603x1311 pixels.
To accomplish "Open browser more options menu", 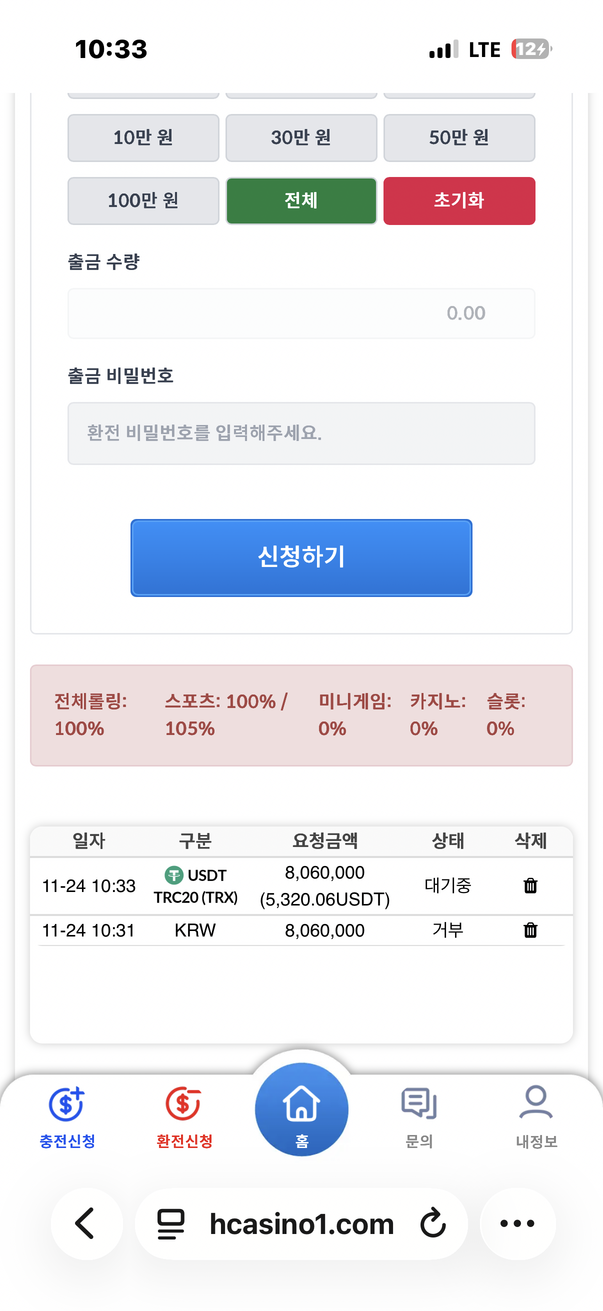I will coord(516,1223).
